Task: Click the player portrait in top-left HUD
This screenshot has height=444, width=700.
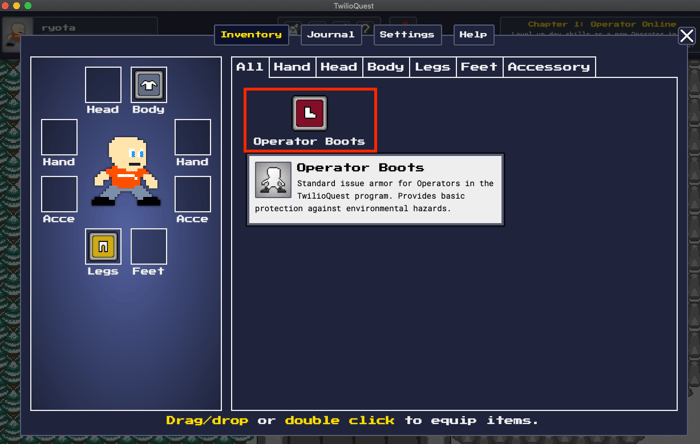Action: [x=17, y=34]
